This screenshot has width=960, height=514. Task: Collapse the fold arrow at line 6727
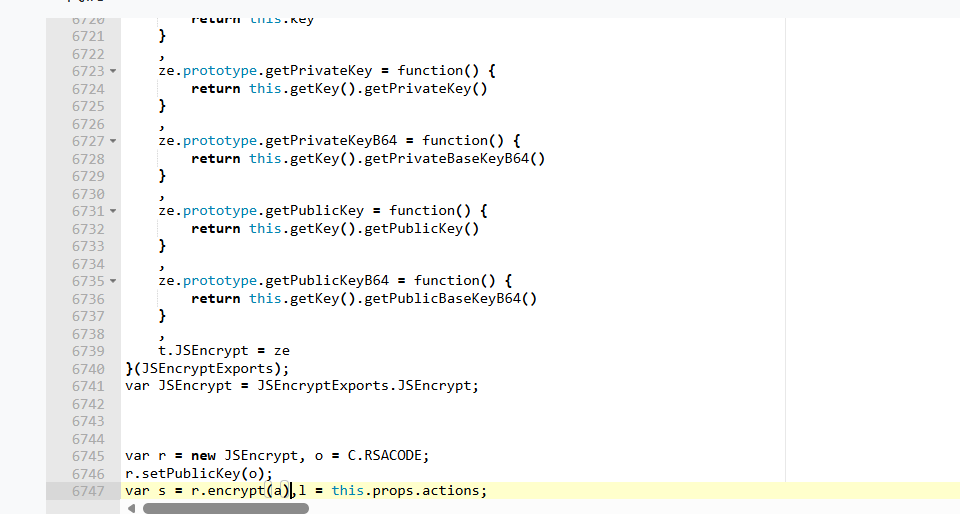coord(113,141)
